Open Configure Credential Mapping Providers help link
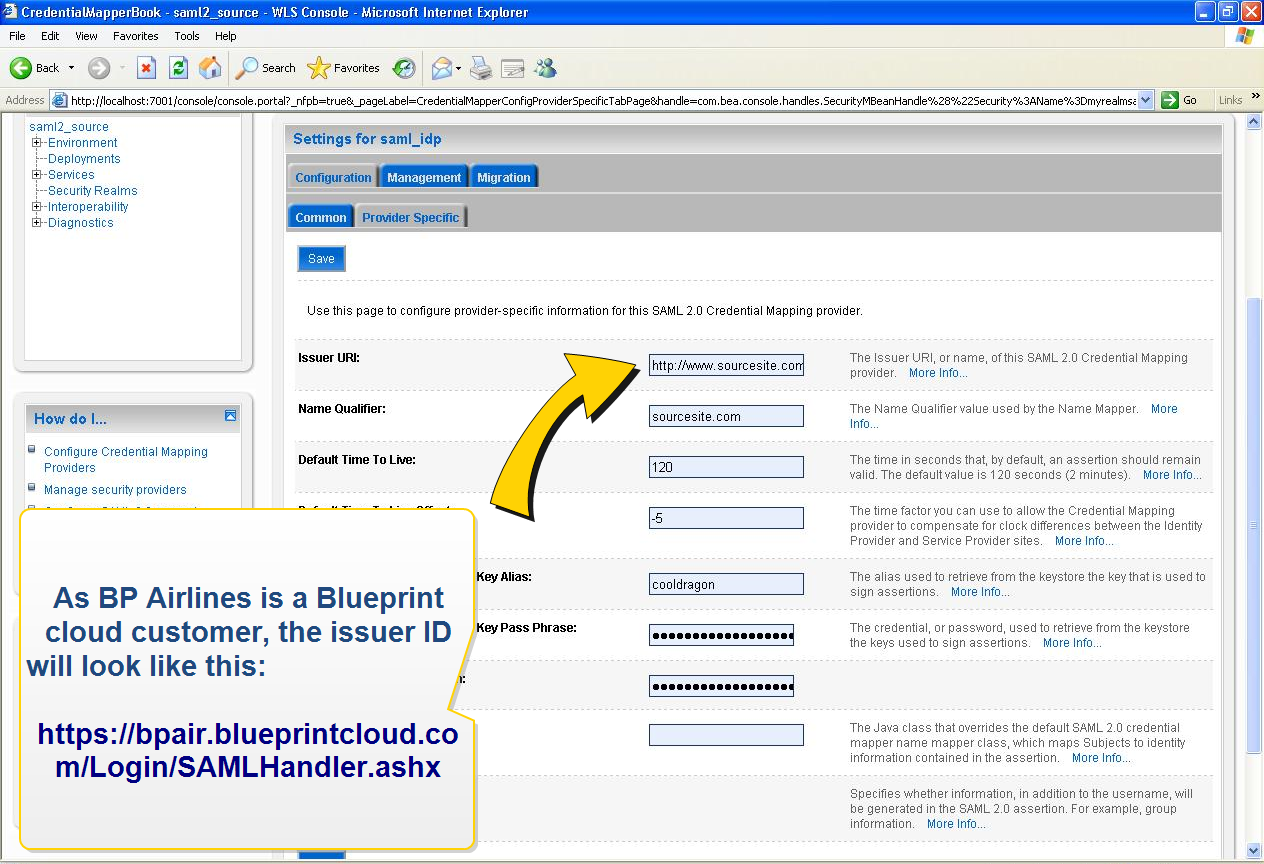 click(x=126, y=460)
